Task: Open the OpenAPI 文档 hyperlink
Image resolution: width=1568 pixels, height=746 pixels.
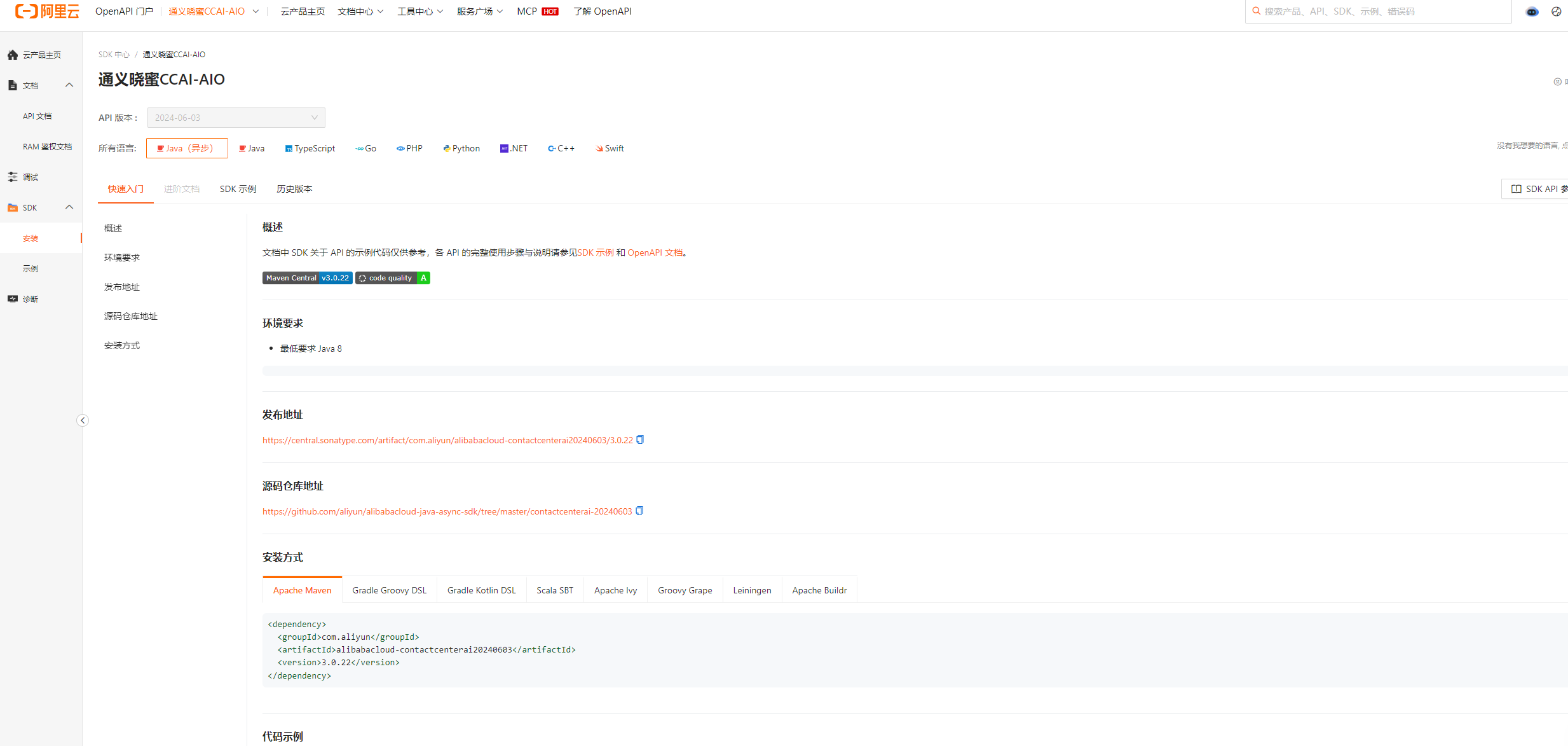Action: point(655,252)
